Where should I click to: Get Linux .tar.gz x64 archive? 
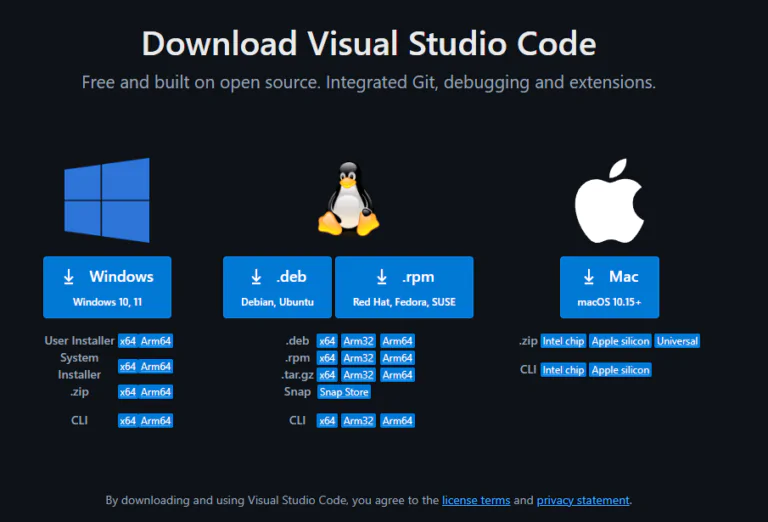point(327,375)
